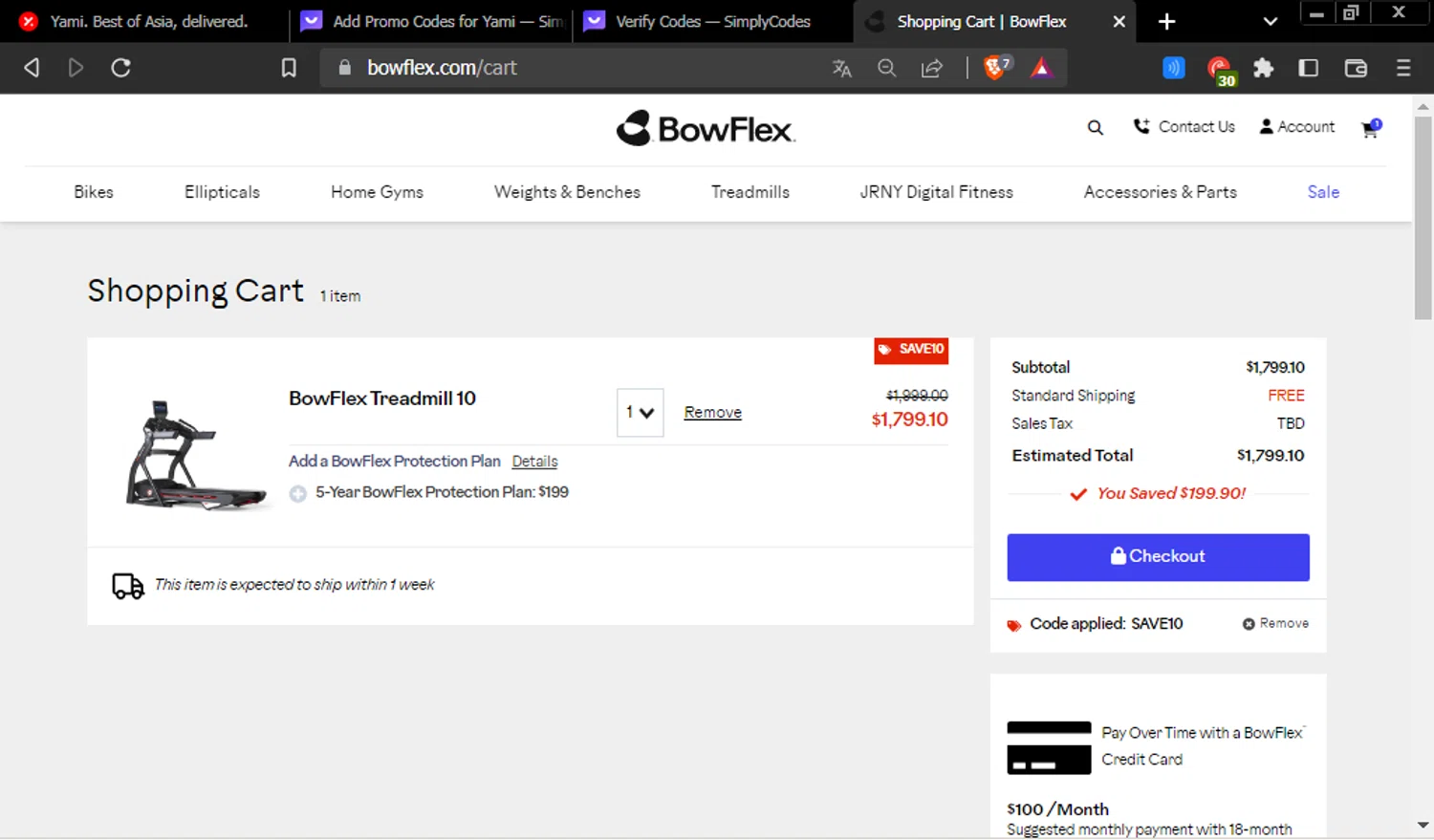Open the shopping cart icon in header
Viewport: 1434px width, 840px height.
click(1371, 128)
